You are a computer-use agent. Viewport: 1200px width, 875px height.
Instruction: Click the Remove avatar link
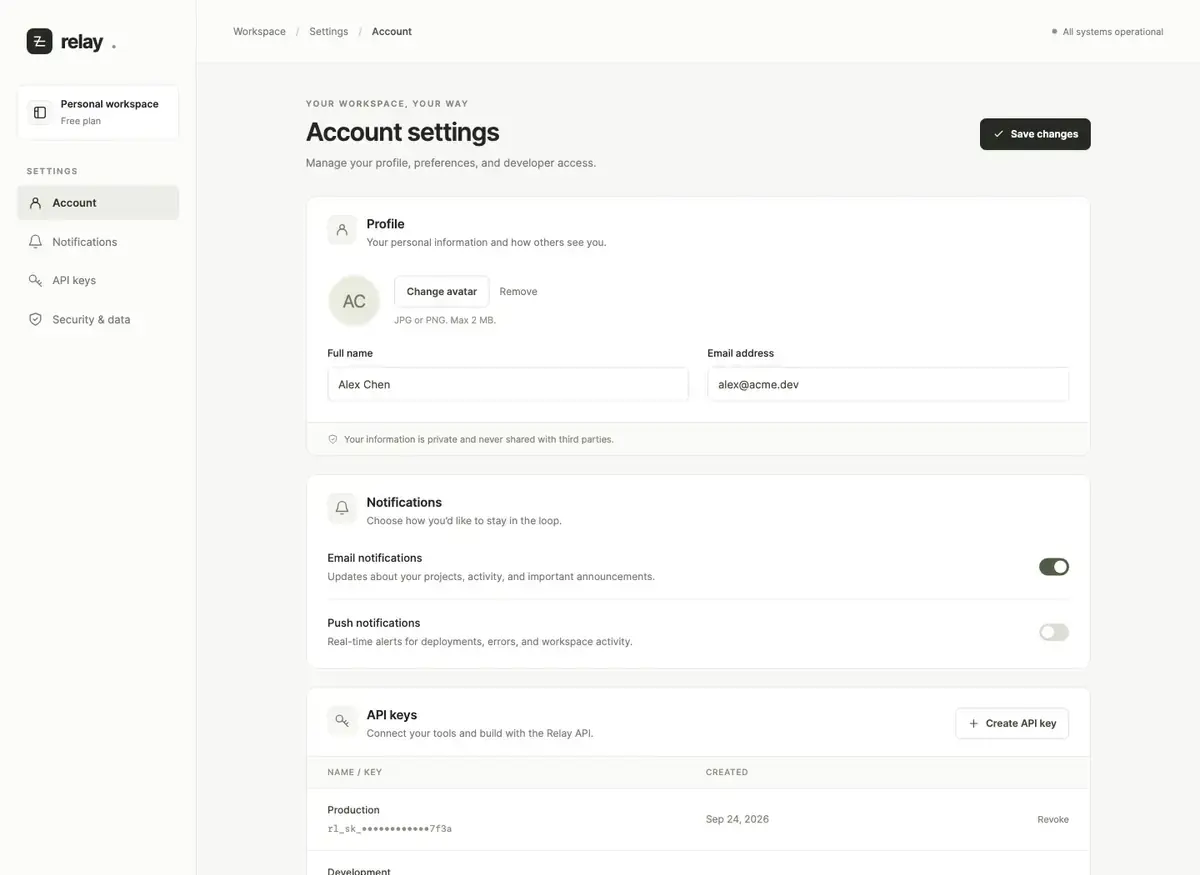[x=518, y=292]
